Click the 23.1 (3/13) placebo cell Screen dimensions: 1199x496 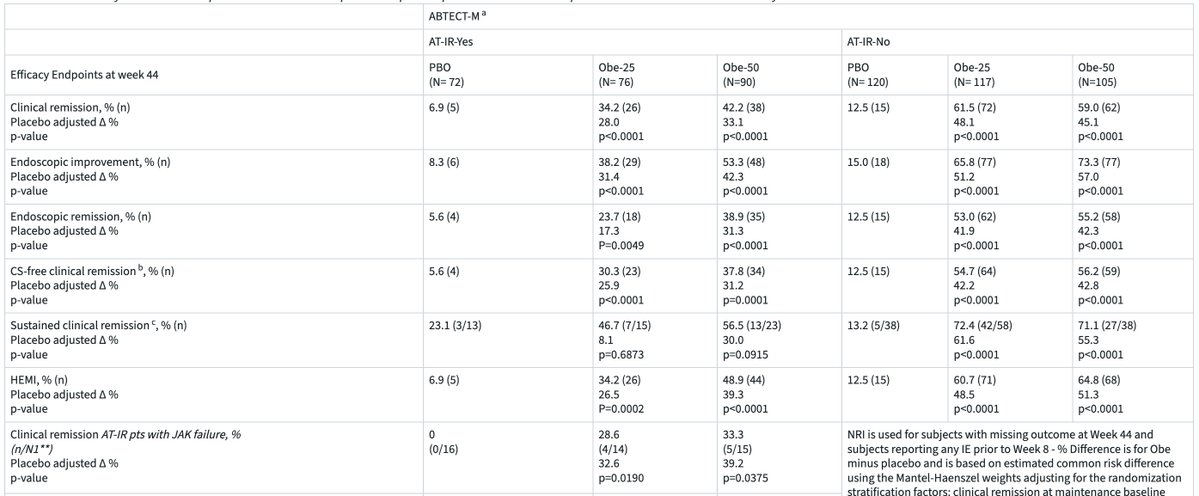pyautogui.click(x=455, y=326)
